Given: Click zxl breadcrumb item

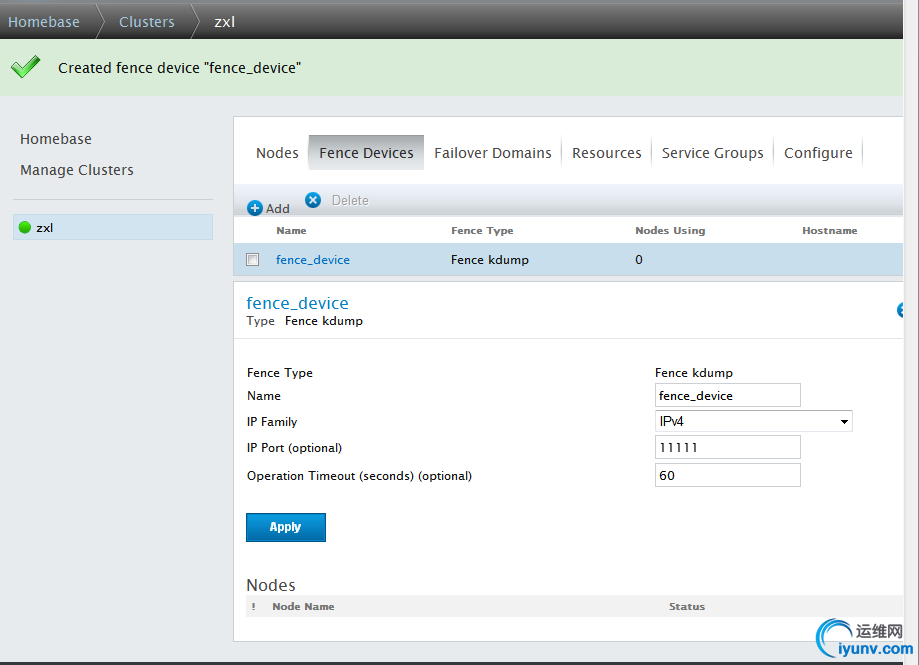Looking at the screenshot, I should pos(224,22).
